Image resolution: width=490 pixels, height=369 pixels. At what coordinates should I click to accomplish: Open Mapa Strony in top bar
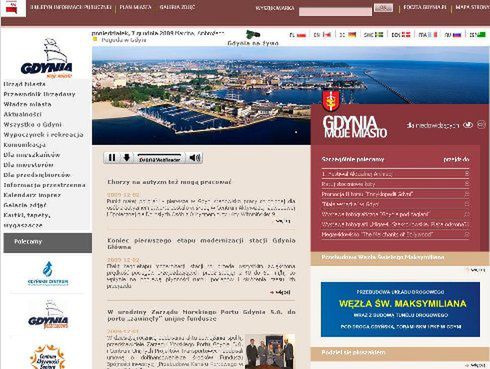(472, 7)
